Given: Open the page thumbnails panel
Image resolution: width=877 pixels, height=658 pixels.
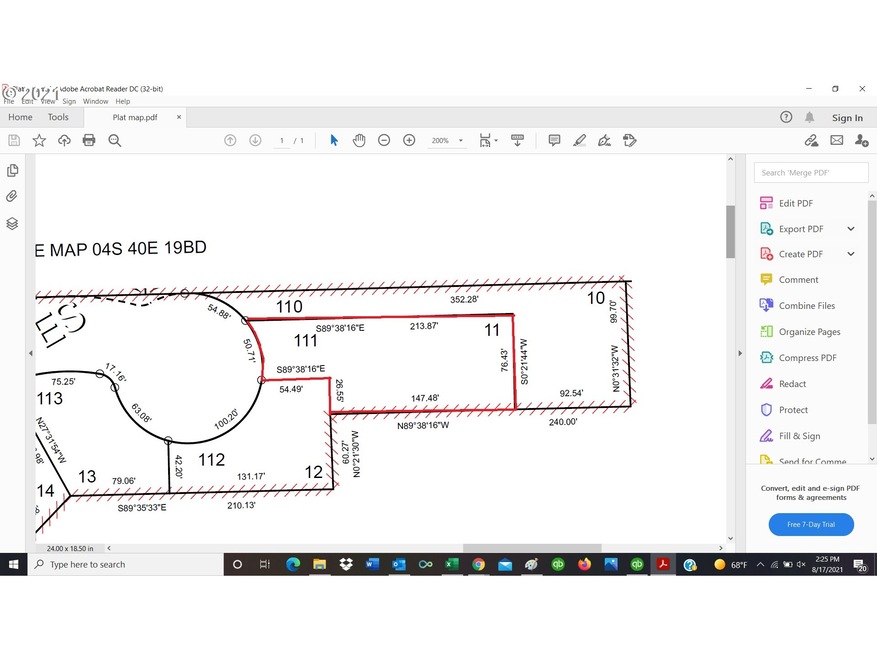Looking at the screenshot, I should [x=12, y=171].
